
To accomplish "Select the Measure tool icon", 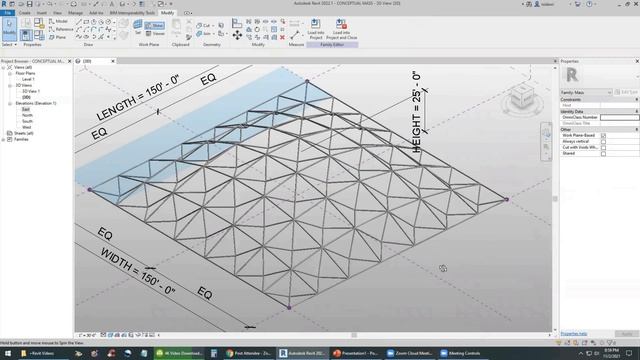I will [295, 35].
